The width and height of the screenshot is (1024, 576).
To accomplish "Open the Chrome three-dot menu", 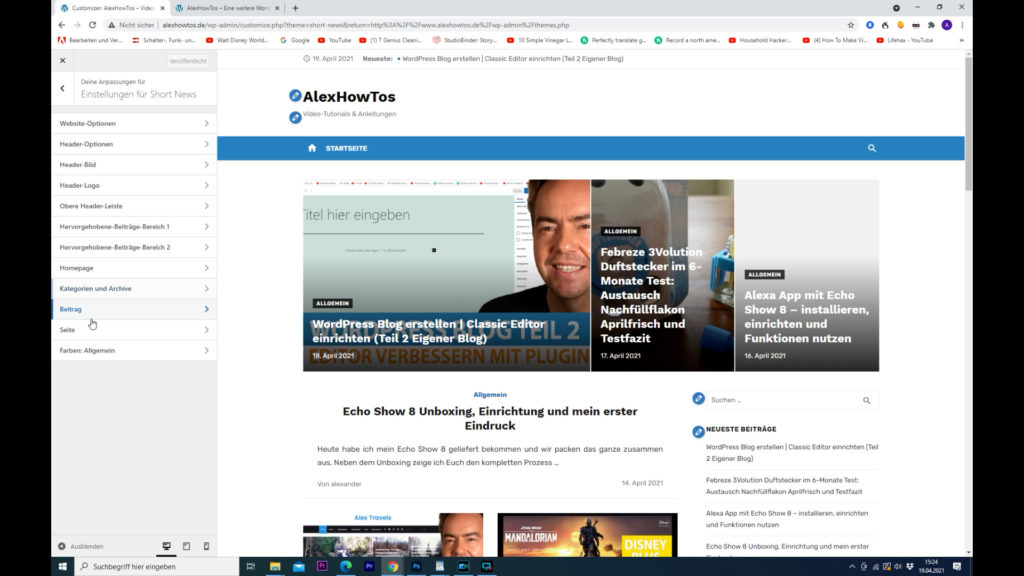I will 962,25.
